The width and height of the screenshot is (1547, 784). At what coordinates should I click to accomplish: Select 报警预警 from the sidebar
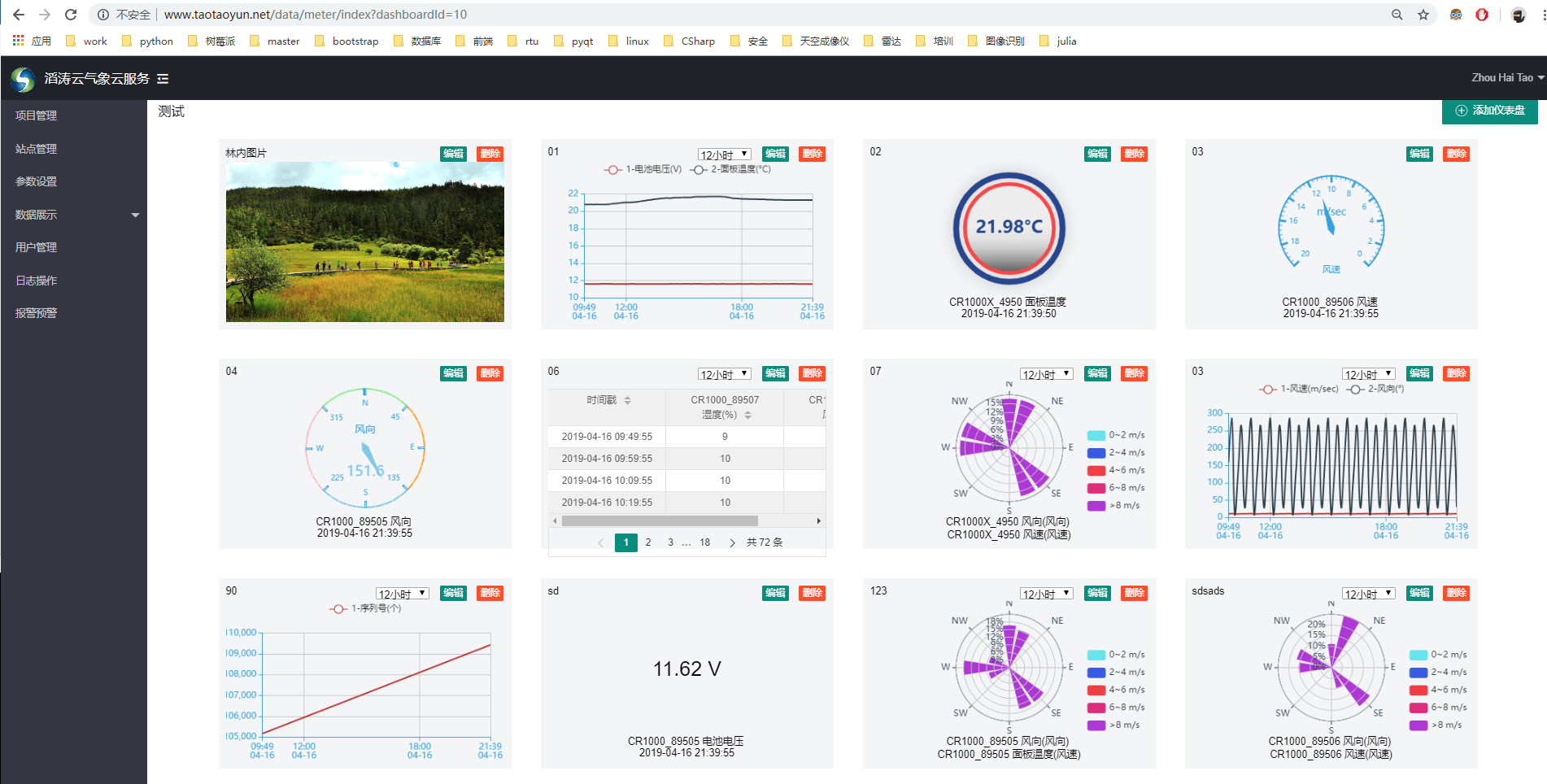(x=37, y=313)
